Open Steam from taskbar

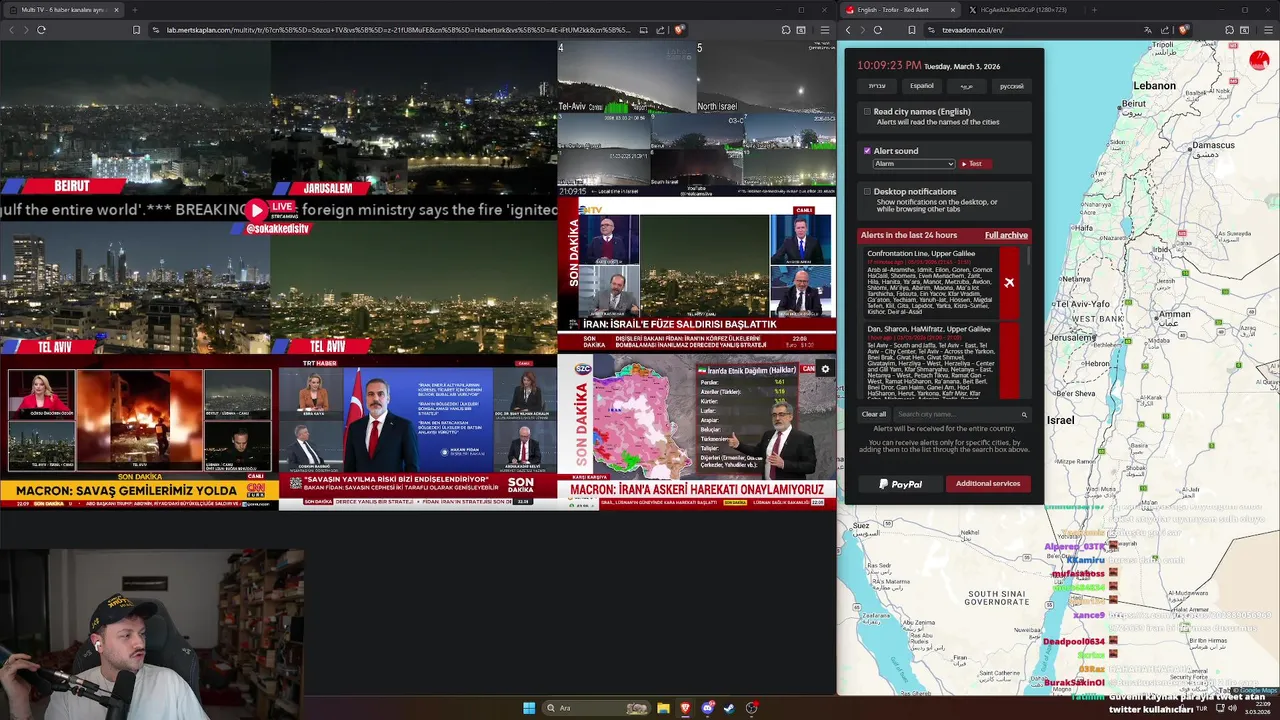730,708
